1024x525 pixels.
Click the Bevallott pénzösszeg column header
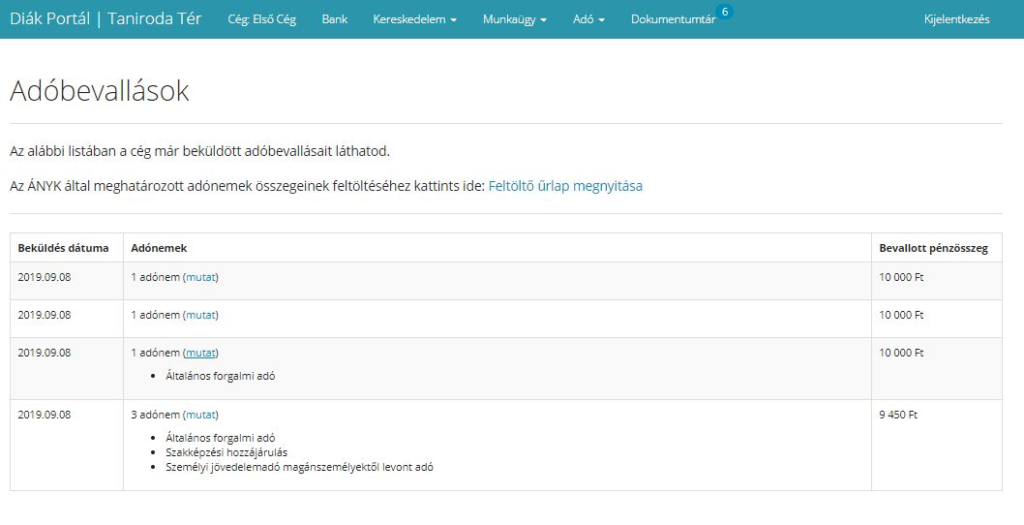pyautogui.click(x=933, y=248)
